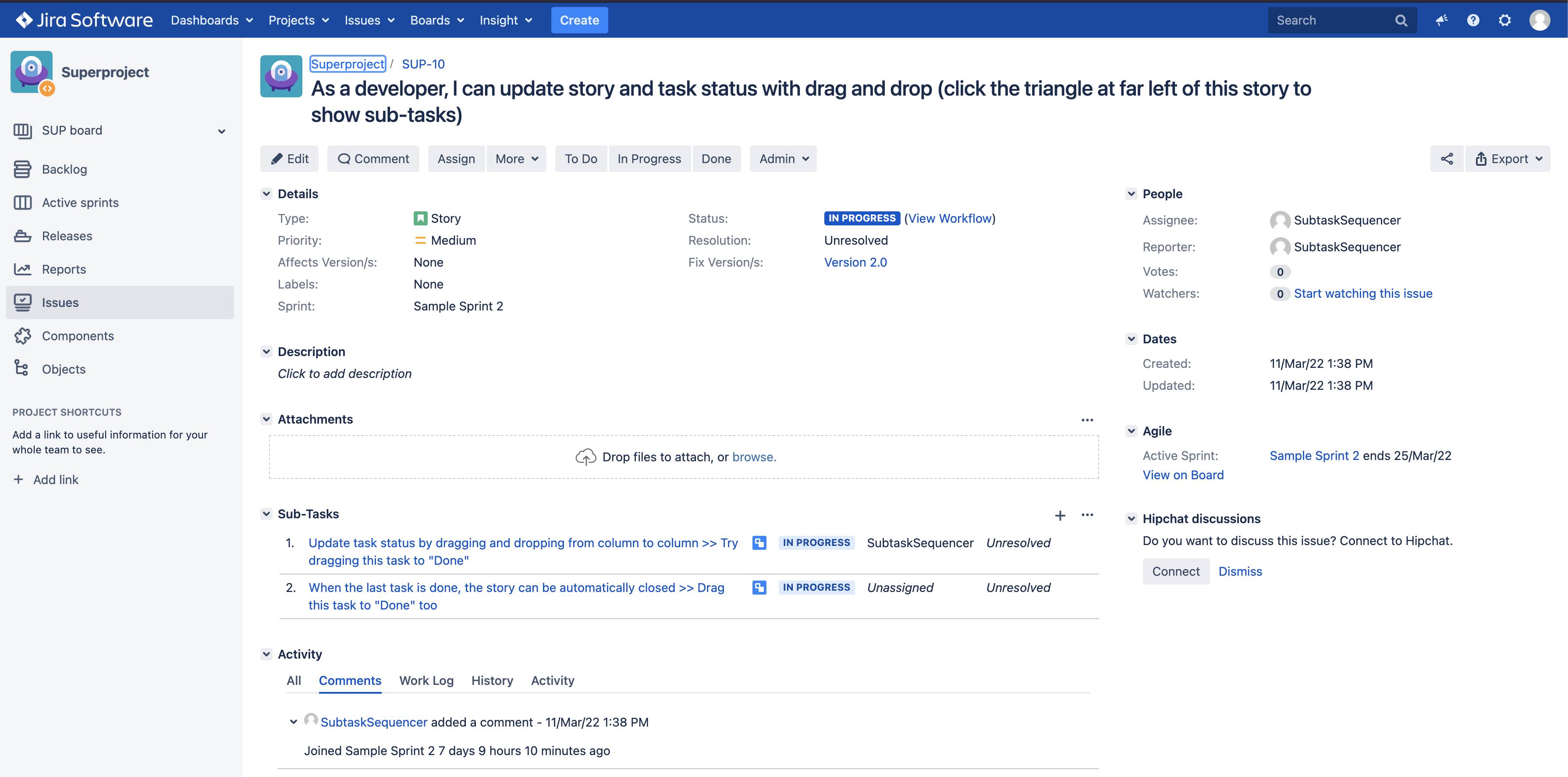The width and height of the screenshot is (1568, 777).
Task: Open the Boards menu
Action: point(436,21)
